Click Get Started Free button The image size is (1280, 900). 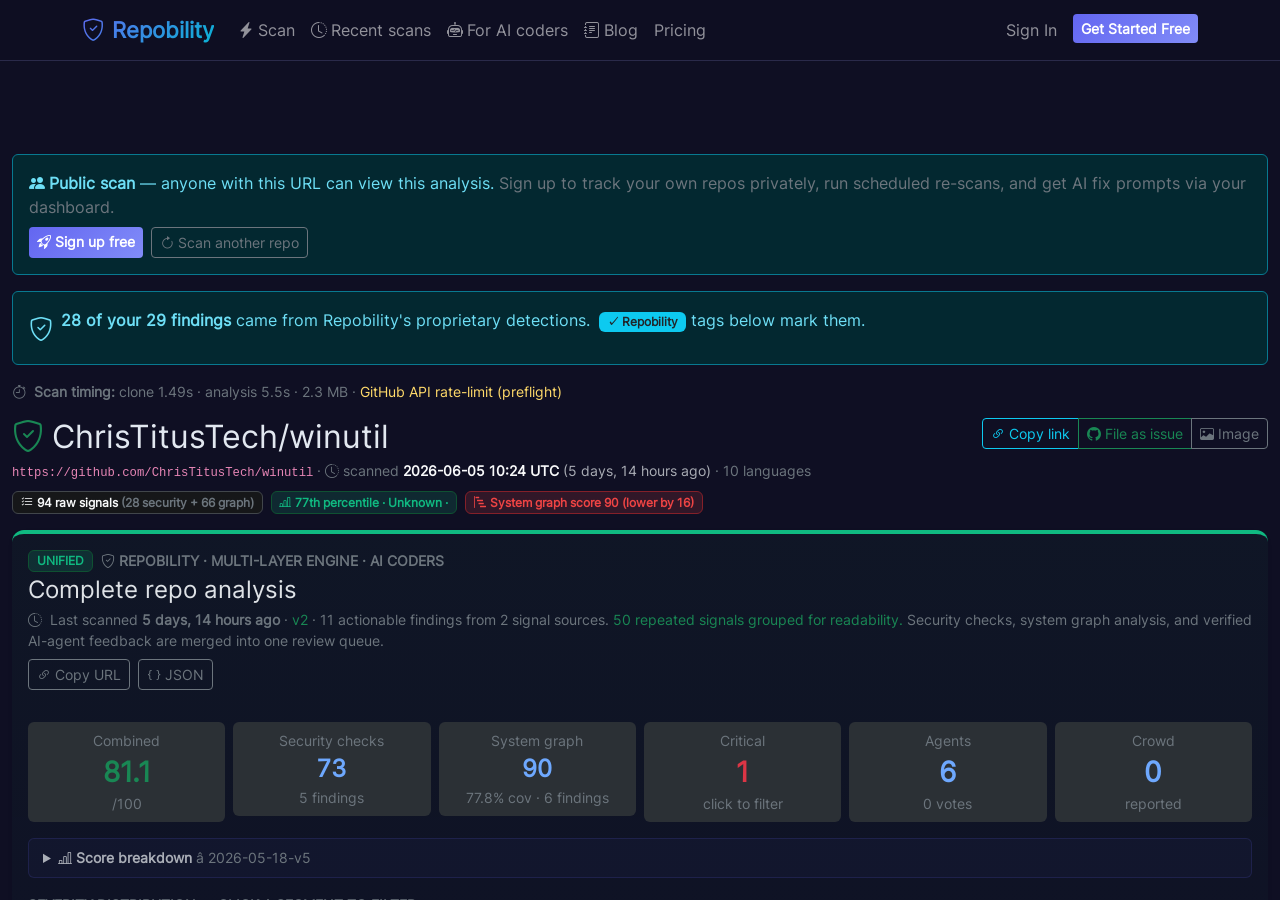[x=1135, y=29]
